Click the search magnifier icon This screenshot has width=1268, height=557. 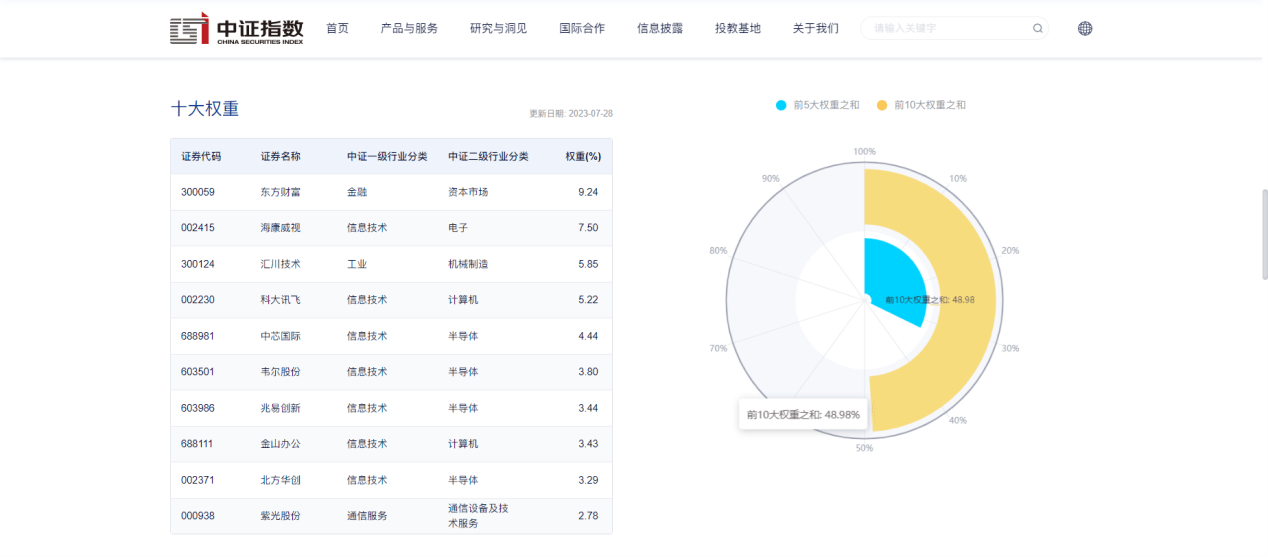tap(1037, 29)
